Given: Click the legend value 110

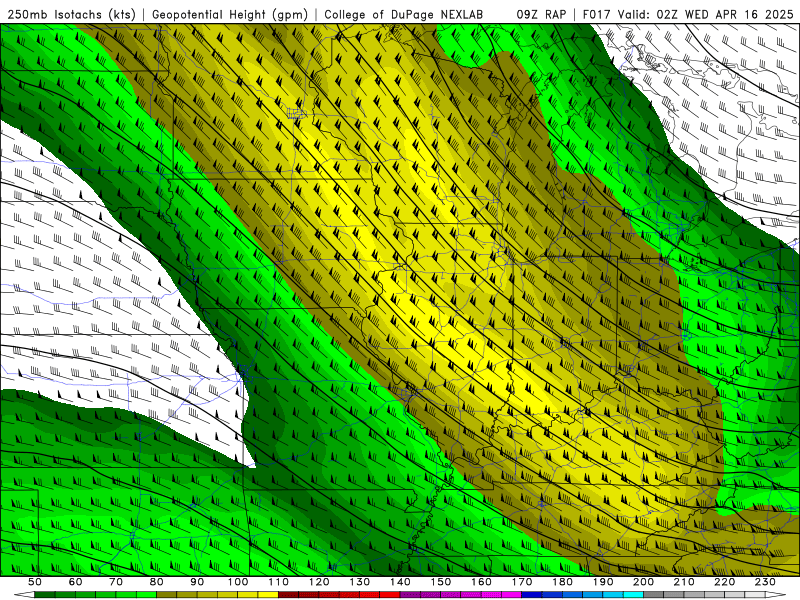Looking at the screenshot, I should click(x=279, y=582).
